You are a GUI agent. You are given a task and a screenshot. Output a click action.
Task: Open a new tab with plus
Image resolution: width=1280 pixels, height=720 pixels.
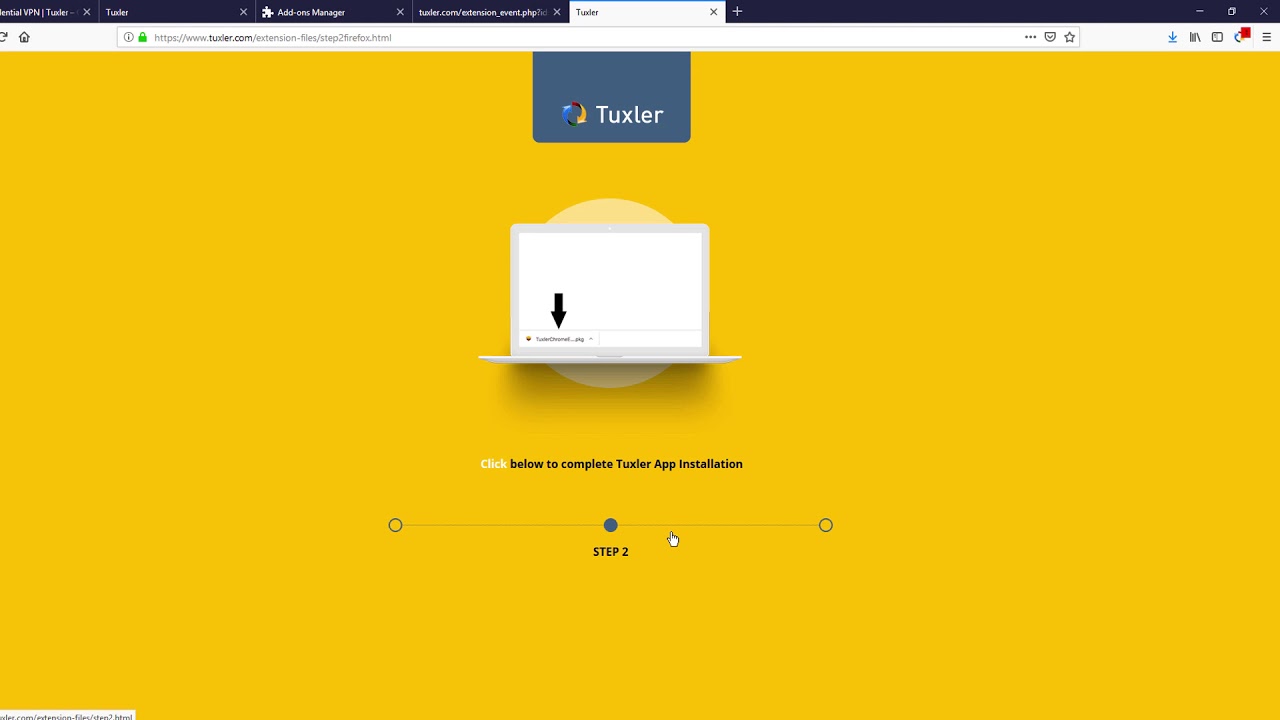737,12
